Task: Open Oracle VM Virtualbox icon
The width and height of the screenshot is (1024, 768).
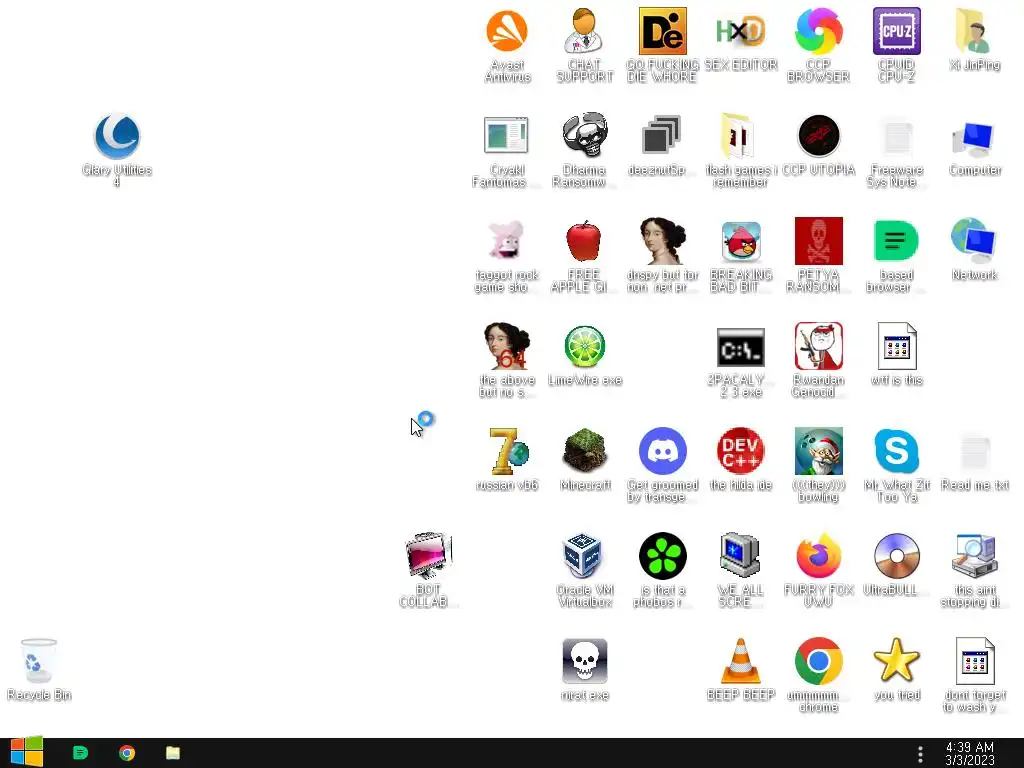Action: pyautogui.click(x=582, y=556)
